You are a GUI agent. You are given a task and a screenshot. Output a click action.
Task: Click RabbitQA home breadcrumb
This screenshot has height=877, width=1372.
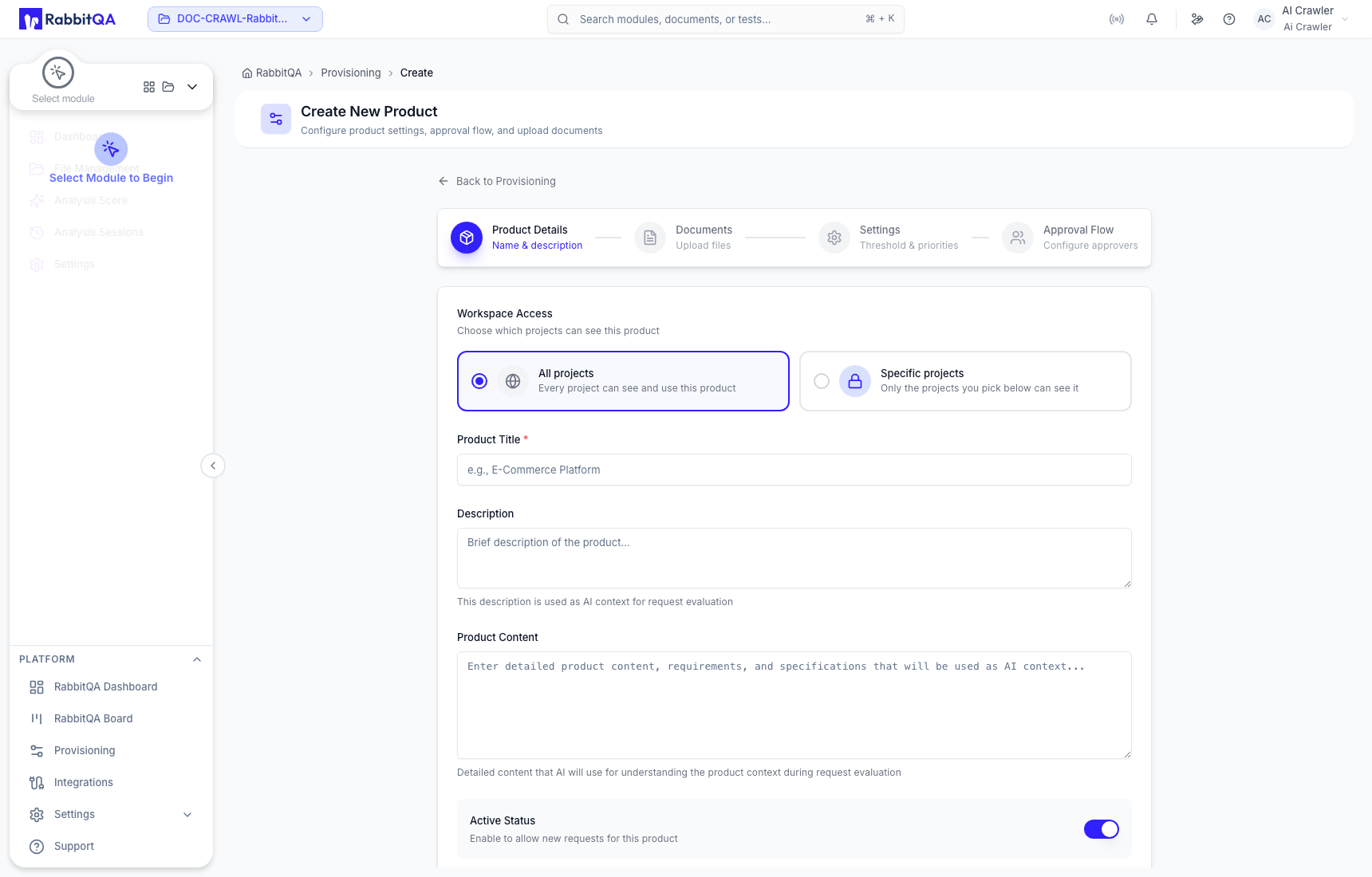(272, 73)
